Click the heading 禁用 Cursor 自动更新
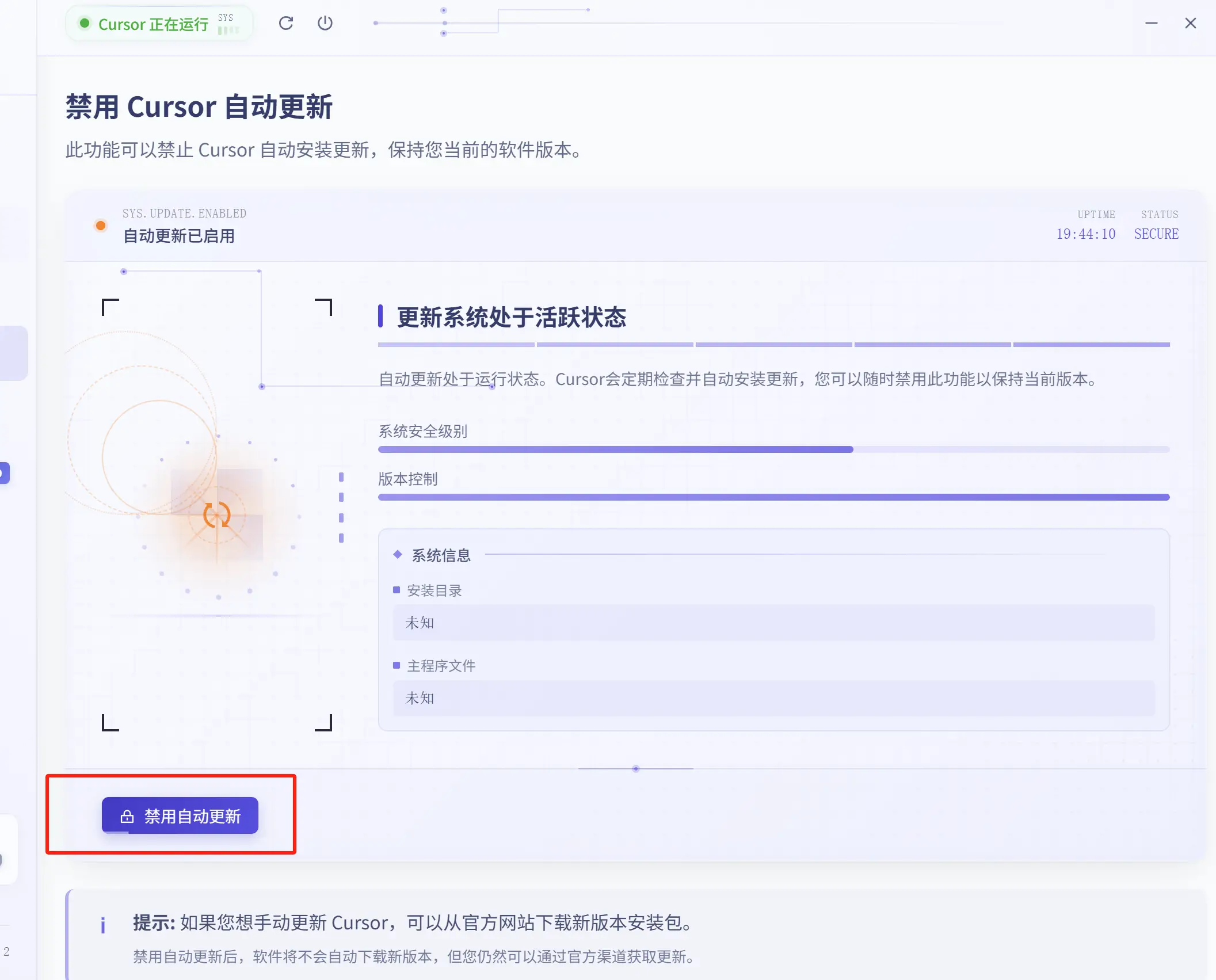 (x=199, y=107)
